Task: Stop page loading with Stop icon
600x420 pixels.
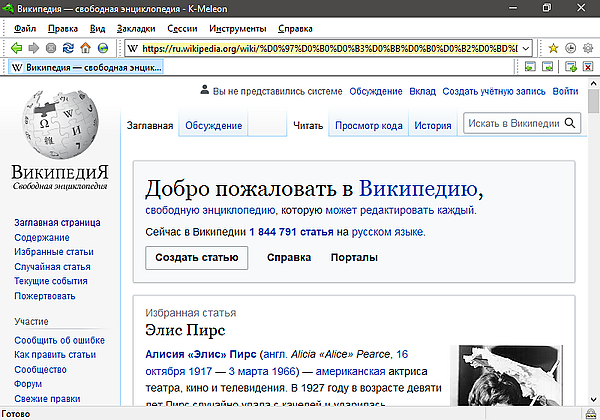Action: click(x=51, y=48)
